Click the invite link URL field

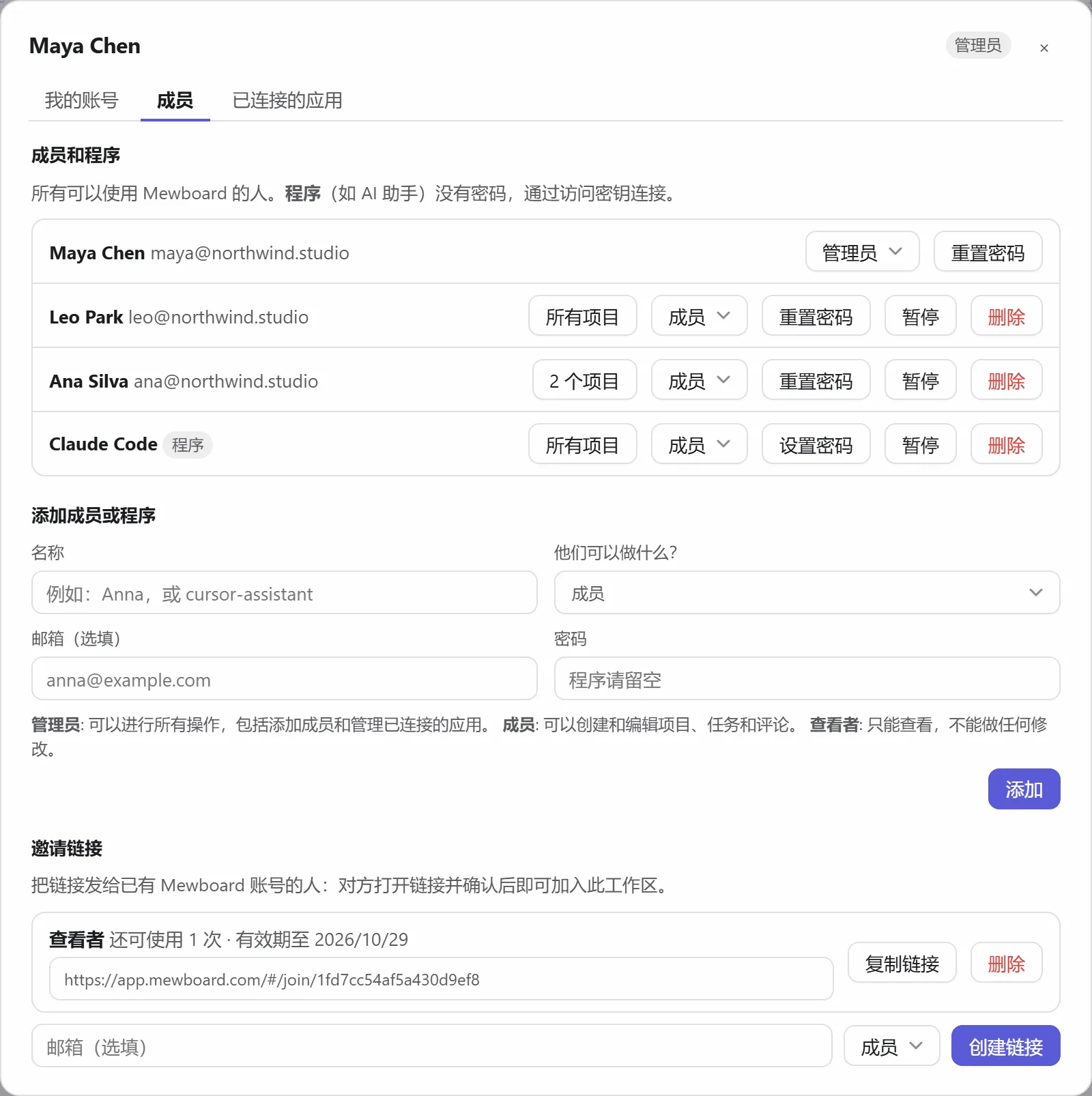441,979
